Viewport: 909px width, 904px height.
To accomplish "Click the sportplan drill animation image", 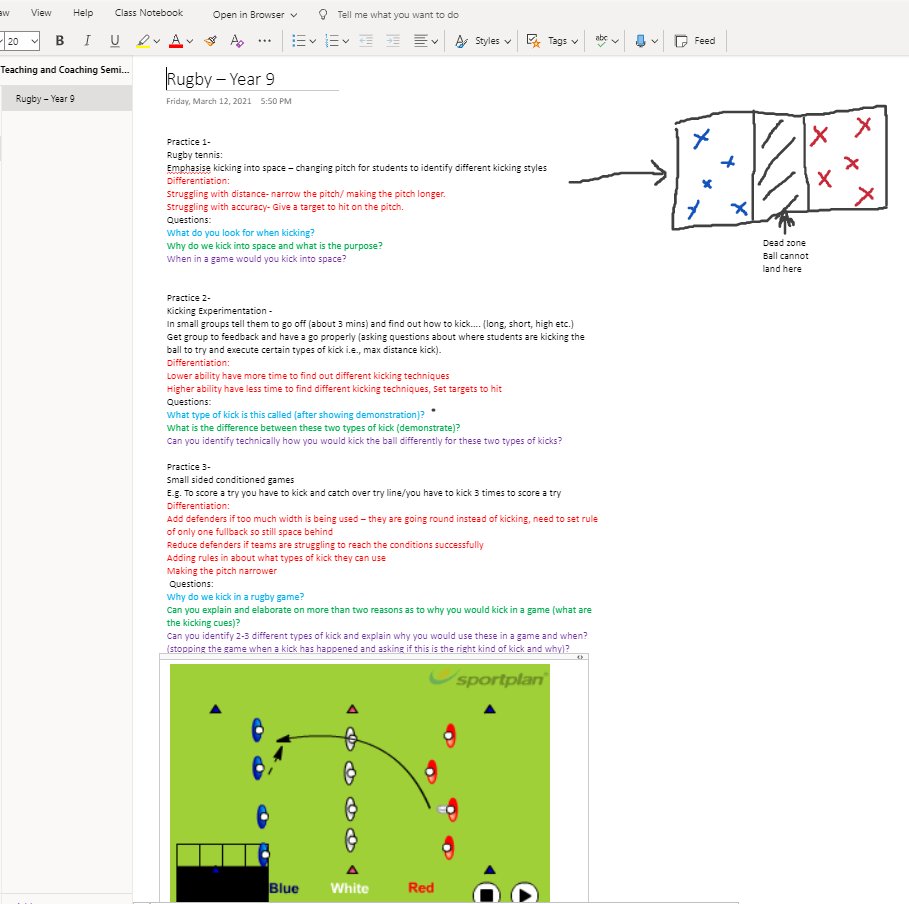I will pyautogui.click(x=359, y=783).
